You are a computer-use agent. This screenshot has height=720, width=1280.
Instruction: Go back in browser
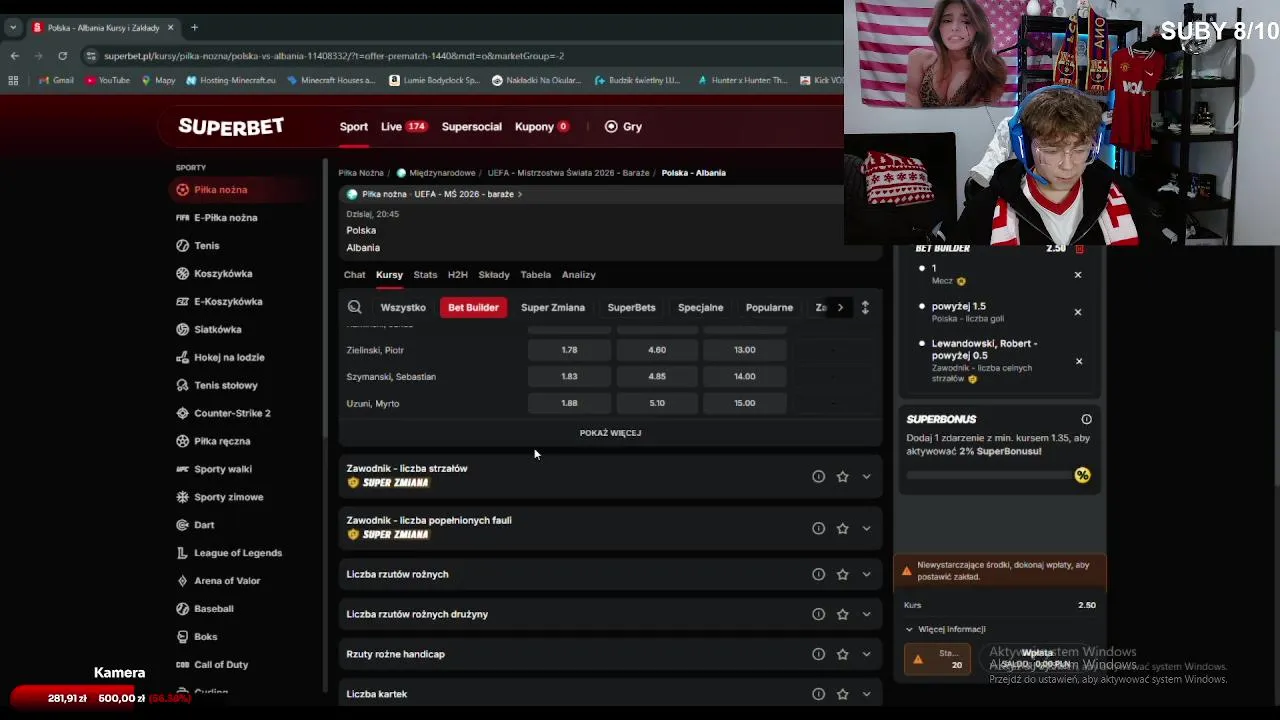(14, 56)
